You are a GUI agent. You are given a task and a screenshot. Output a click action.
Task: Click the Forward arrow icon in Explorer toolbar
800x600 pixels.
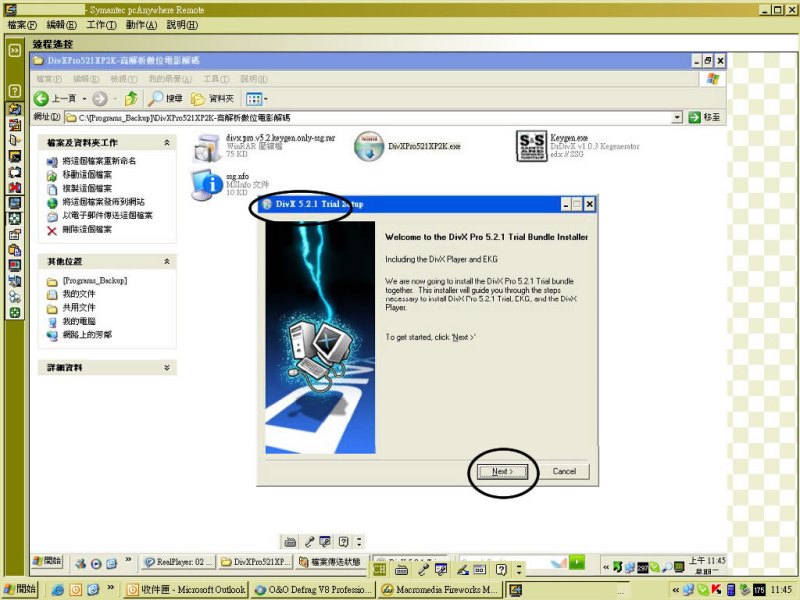coord(100,98)
